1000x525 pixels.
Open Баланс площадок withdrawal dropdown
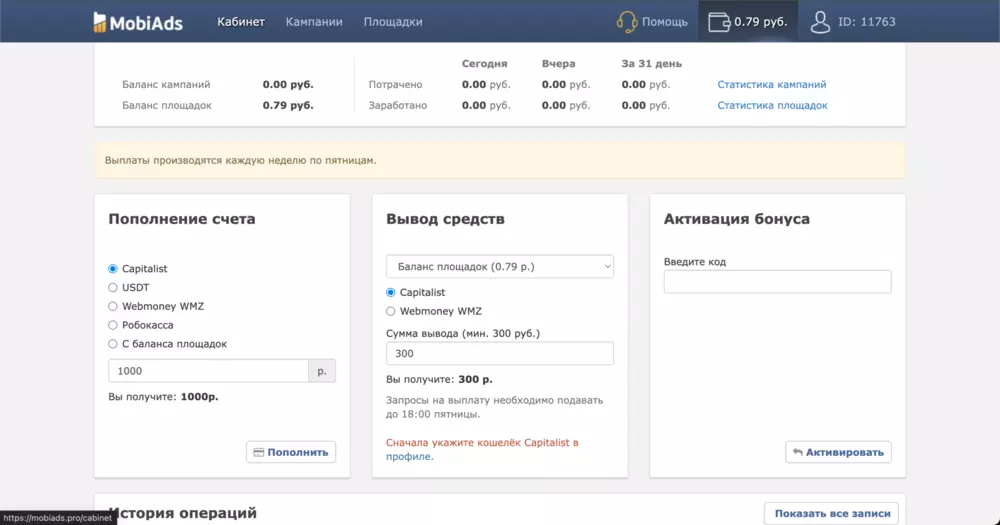click(x=499, y=267)
